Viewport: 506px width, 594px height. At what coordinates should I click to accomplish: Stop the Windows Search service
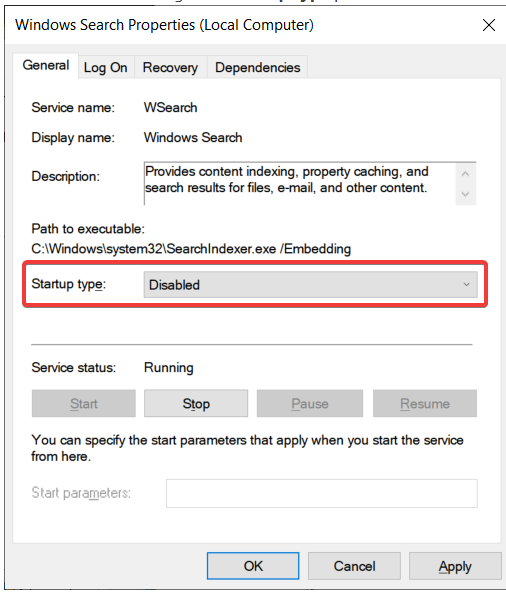[x=196, y=403]
